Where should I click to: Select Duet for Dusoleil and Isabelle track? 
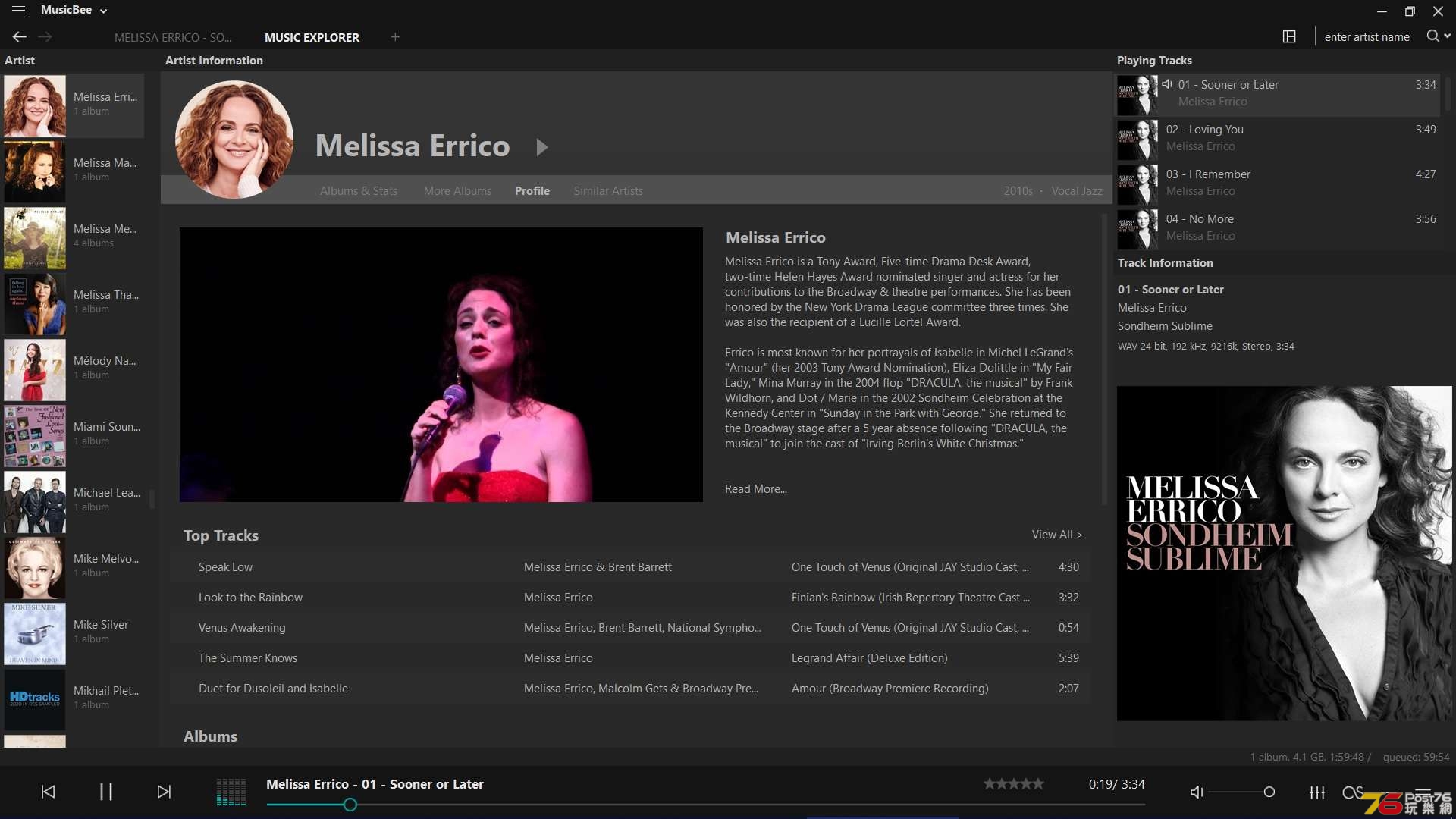(631, 689)
